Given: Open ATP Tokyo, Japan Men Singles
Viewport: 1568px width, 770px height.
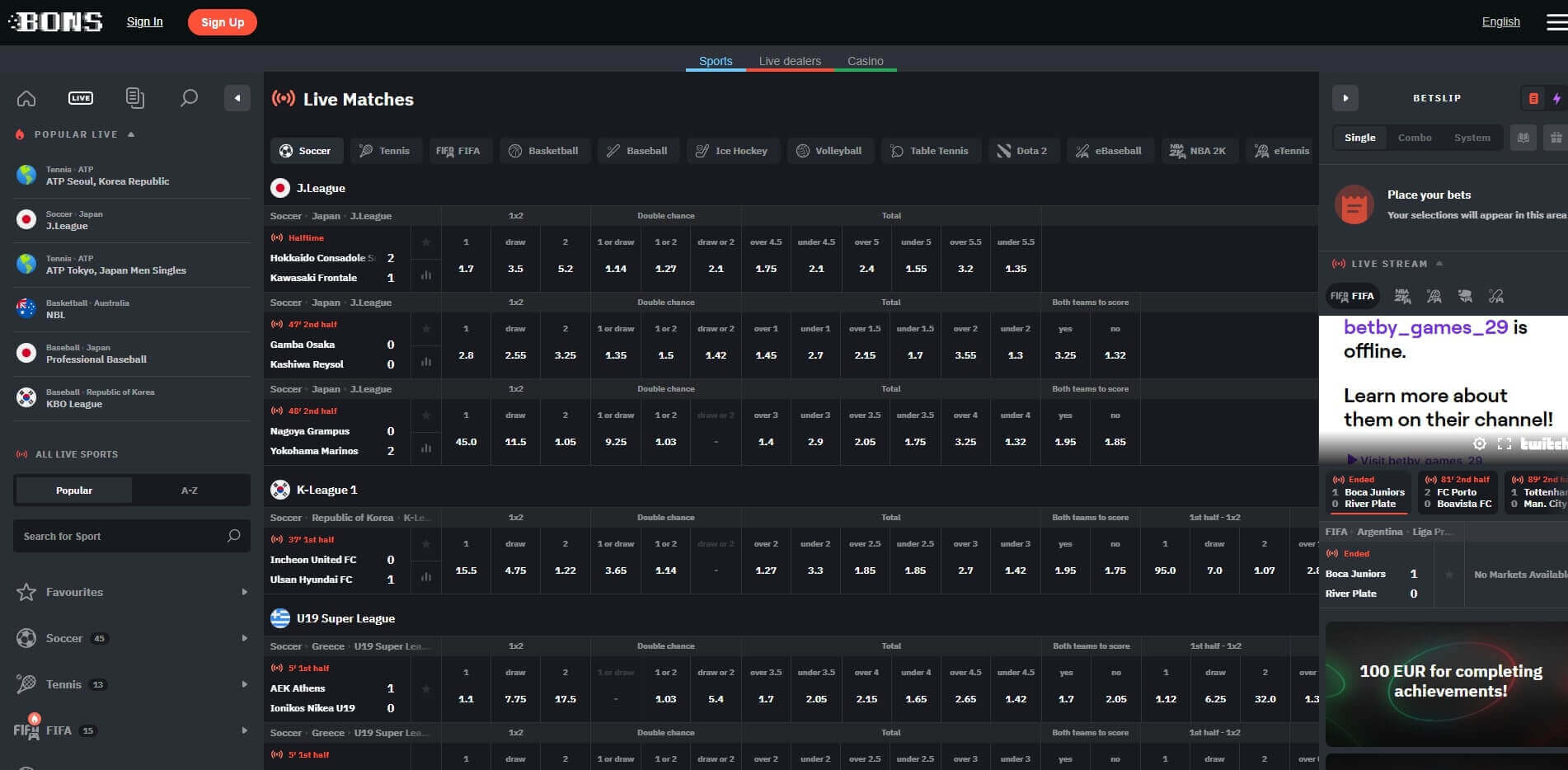Looking at the screenshot, I should (132, 265).
